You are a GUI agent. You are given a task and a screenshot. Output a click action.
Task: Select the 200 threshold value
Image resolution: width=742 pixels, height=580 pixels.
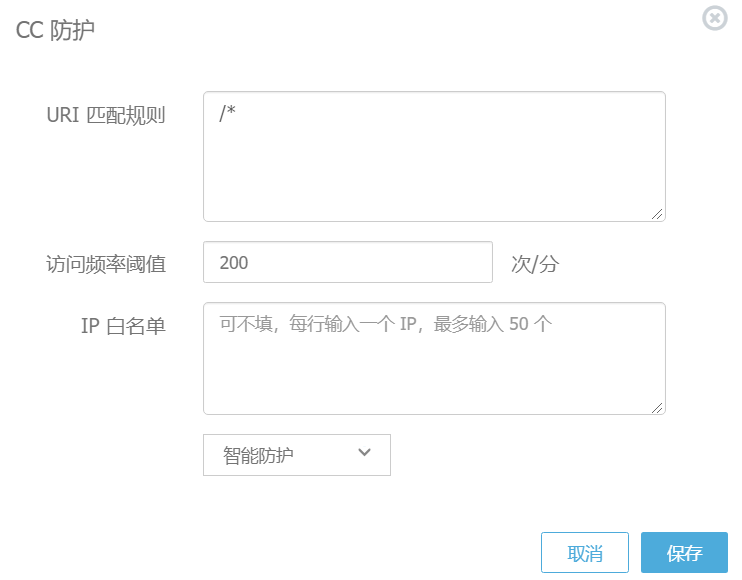233,263
